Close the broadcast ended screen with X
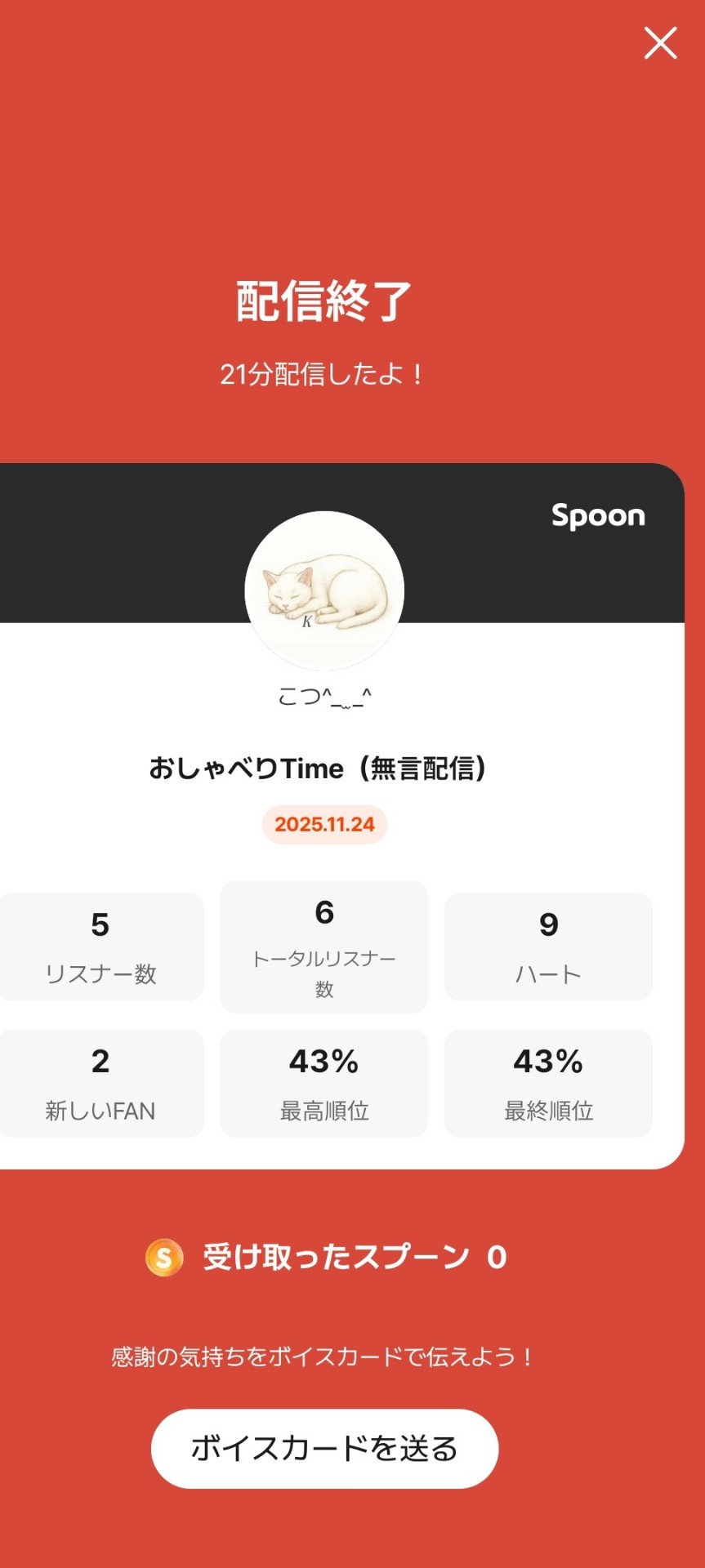The height and width of the screenshot is (1568, 705). coord(660,43)
